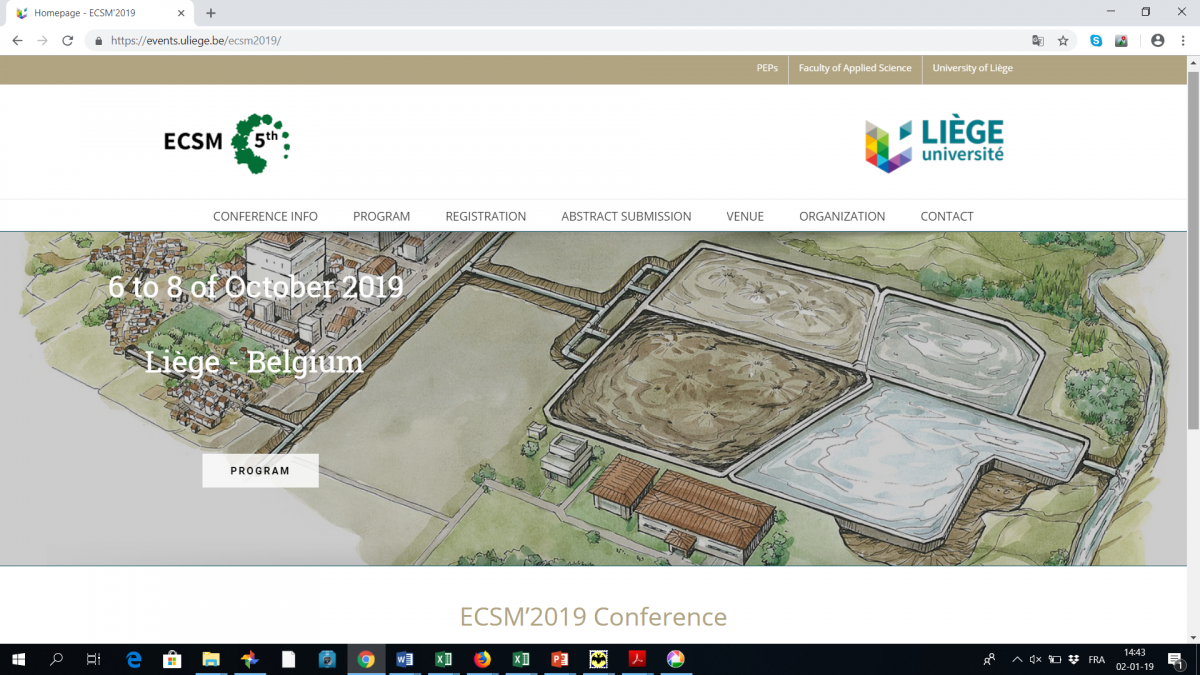The width and height of the screenshot is (1200, 675).
Task: Open the Chrome three-dot menu
Action: pos(1183,41)
